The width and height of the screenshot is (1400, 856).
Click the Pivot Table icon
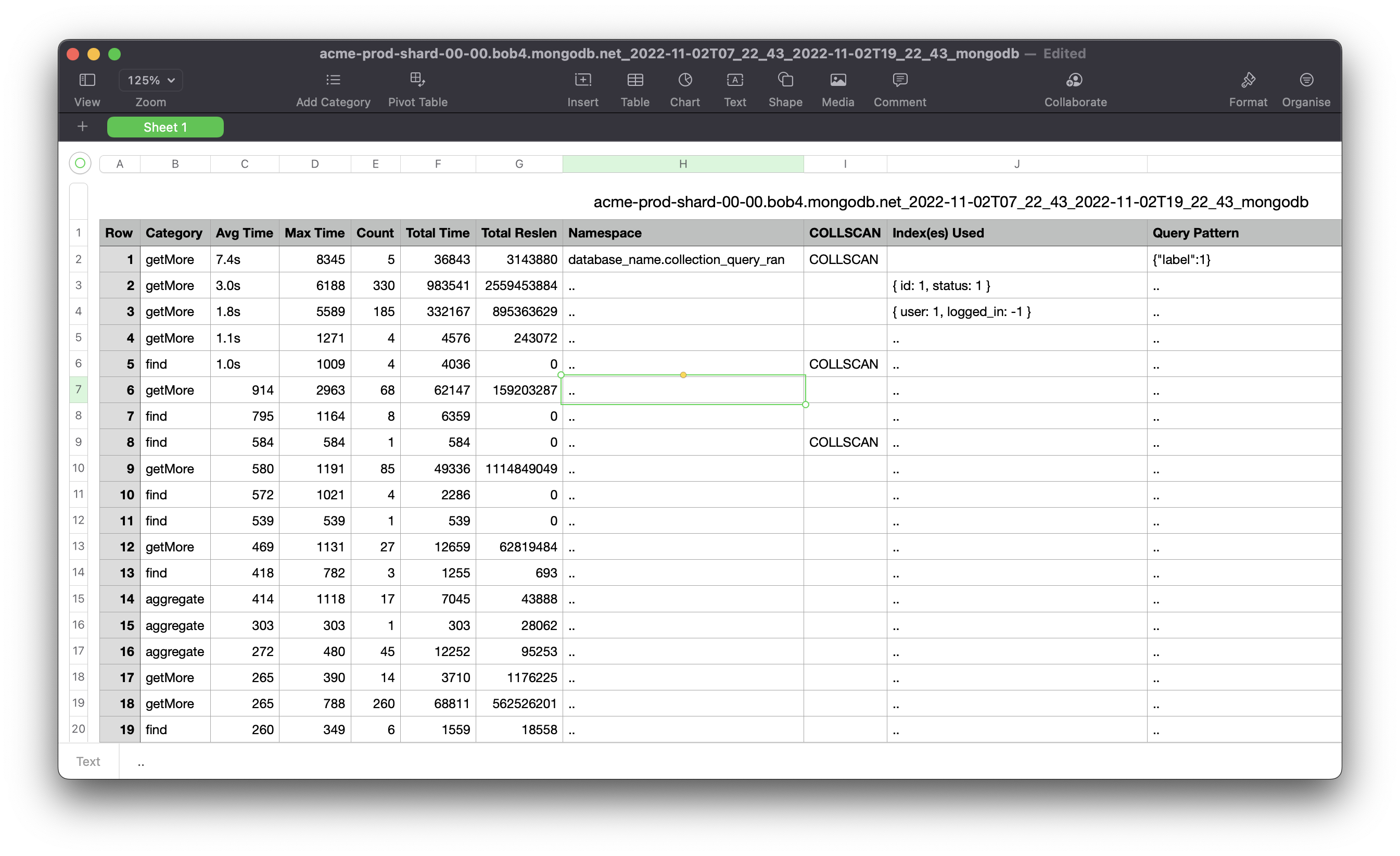coord(418,80)
